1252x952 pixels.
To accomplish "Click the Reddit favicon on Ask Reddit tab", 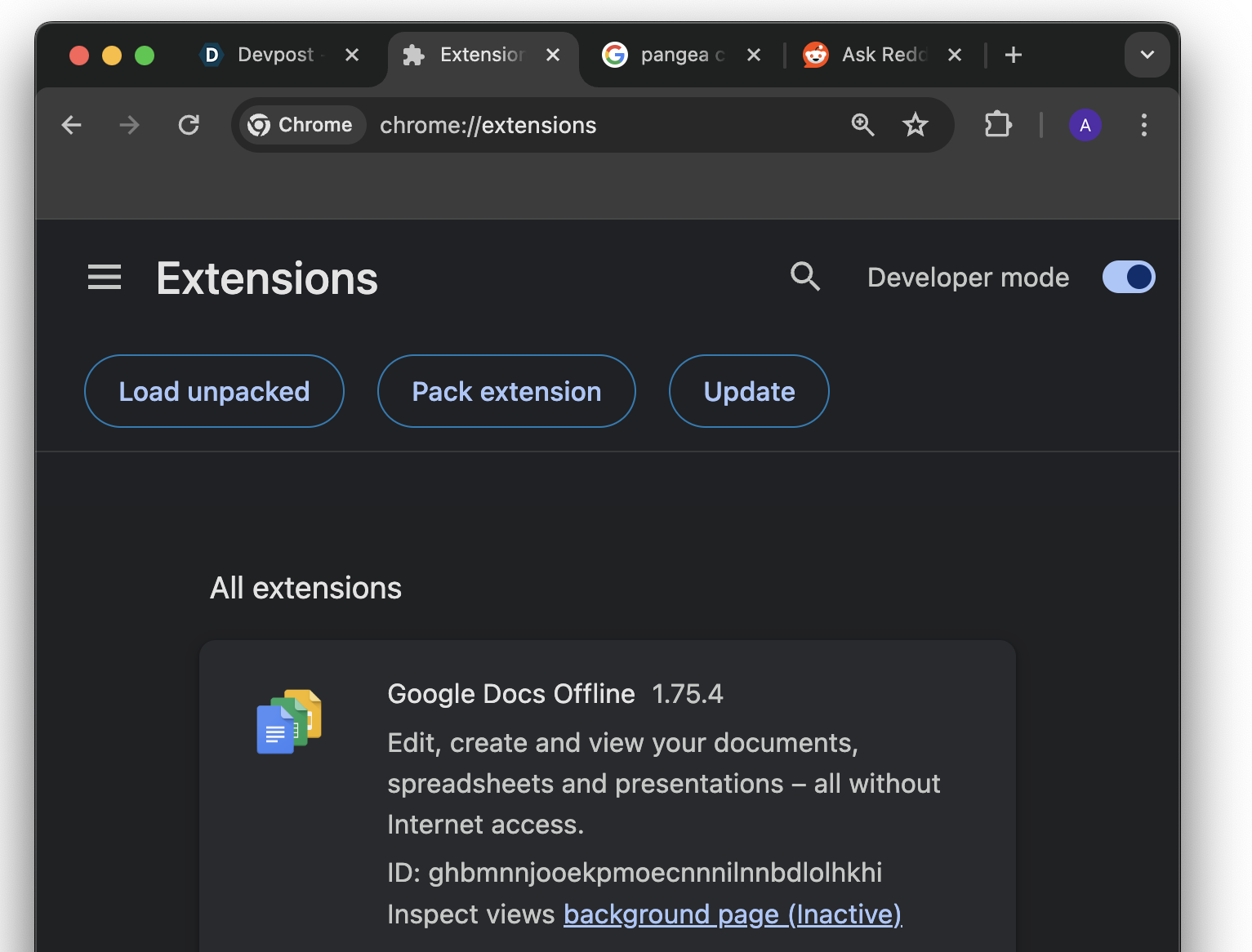I will coord(816,55).
